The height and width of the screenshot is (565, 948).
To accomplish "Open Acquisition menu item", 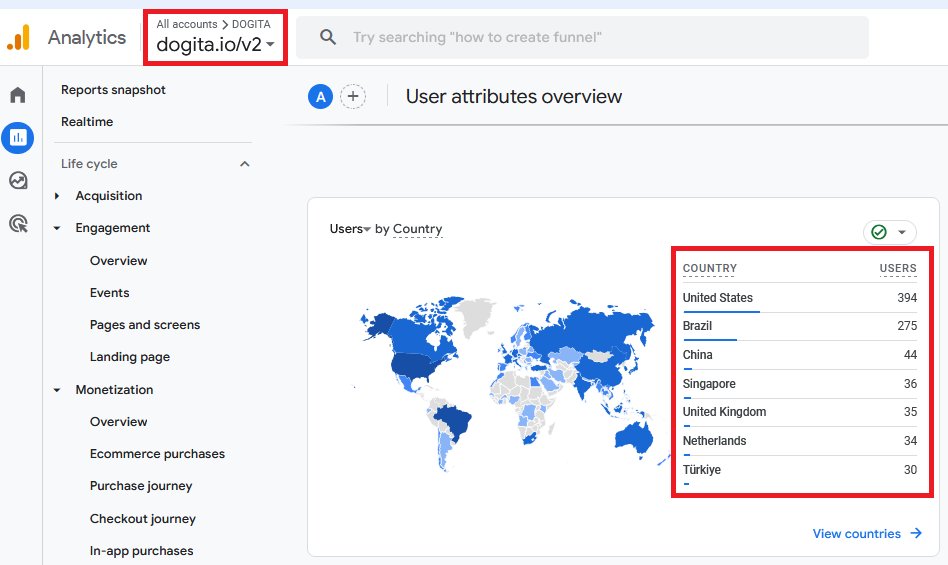I will [109, 196].
